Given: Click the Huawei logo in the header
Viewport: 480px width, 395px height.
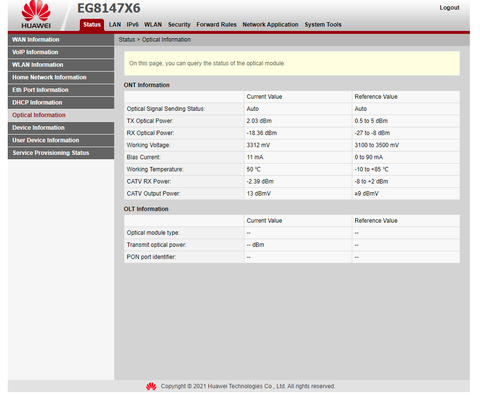Looking at the screenshot, I should point(36,15).
